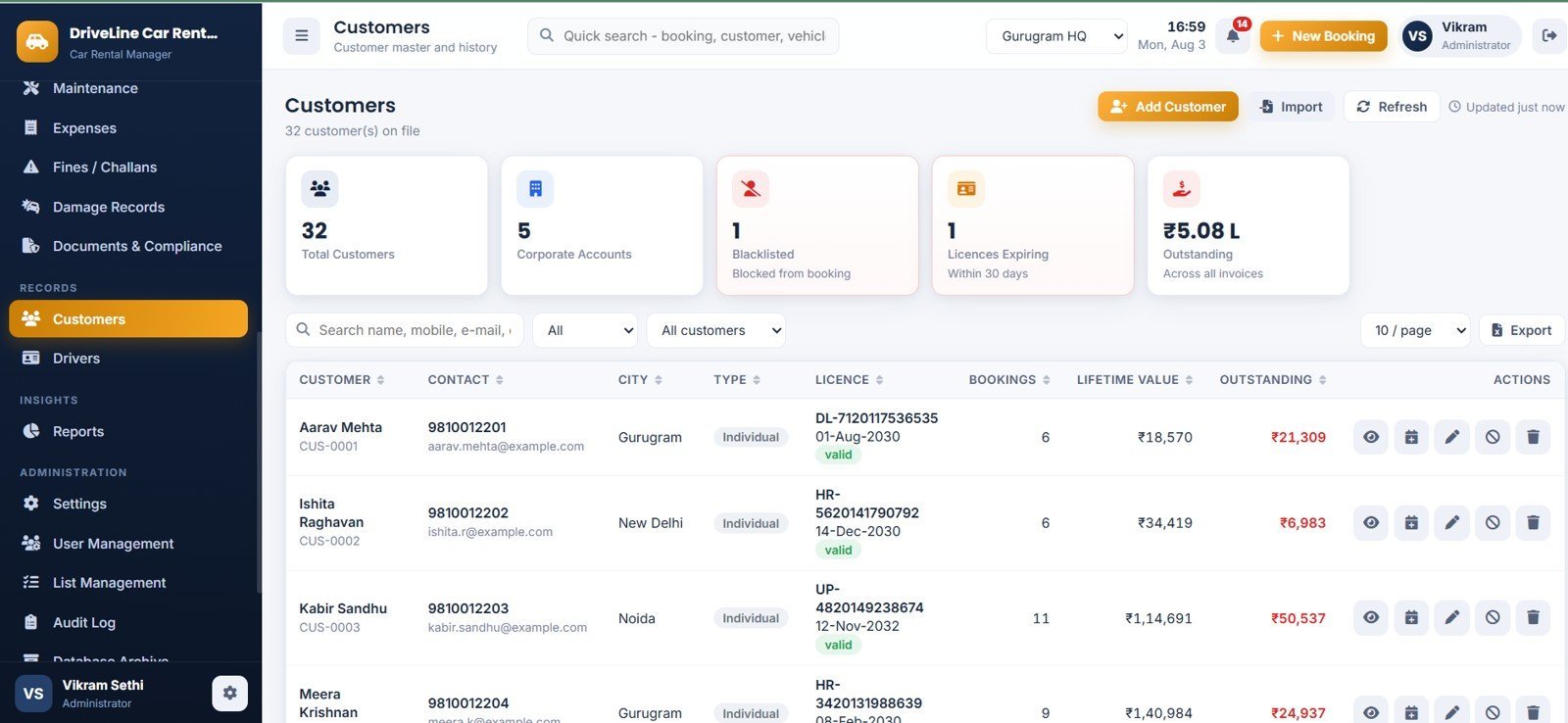The height and width of the screenshot is (723, 1568).
Task: Click customer ID CUS-0003
Action: point(329,627)
